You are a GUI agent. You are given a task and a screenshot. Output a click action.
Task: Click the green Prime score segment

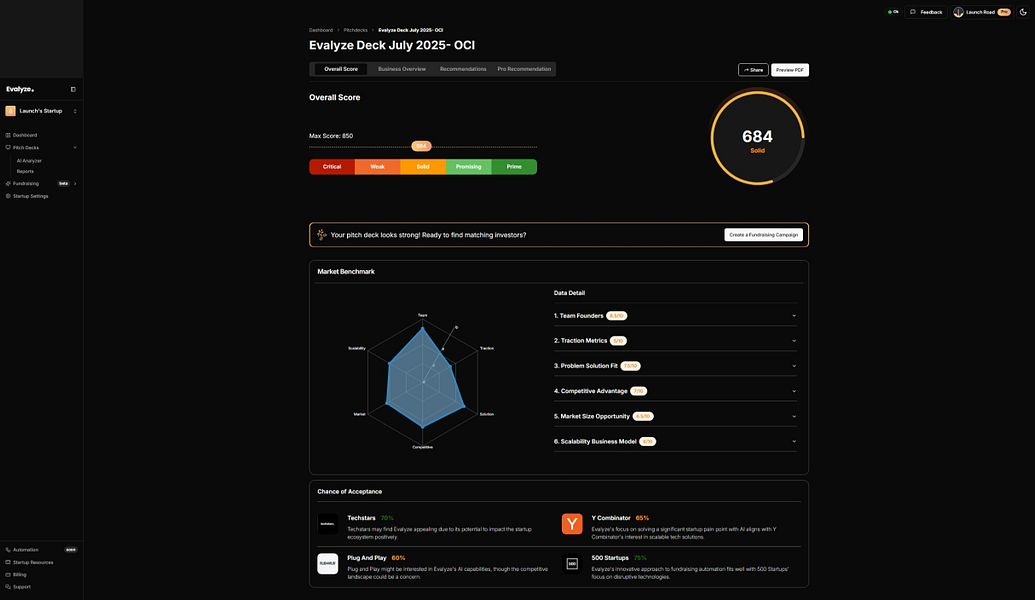tap(514, 166)
